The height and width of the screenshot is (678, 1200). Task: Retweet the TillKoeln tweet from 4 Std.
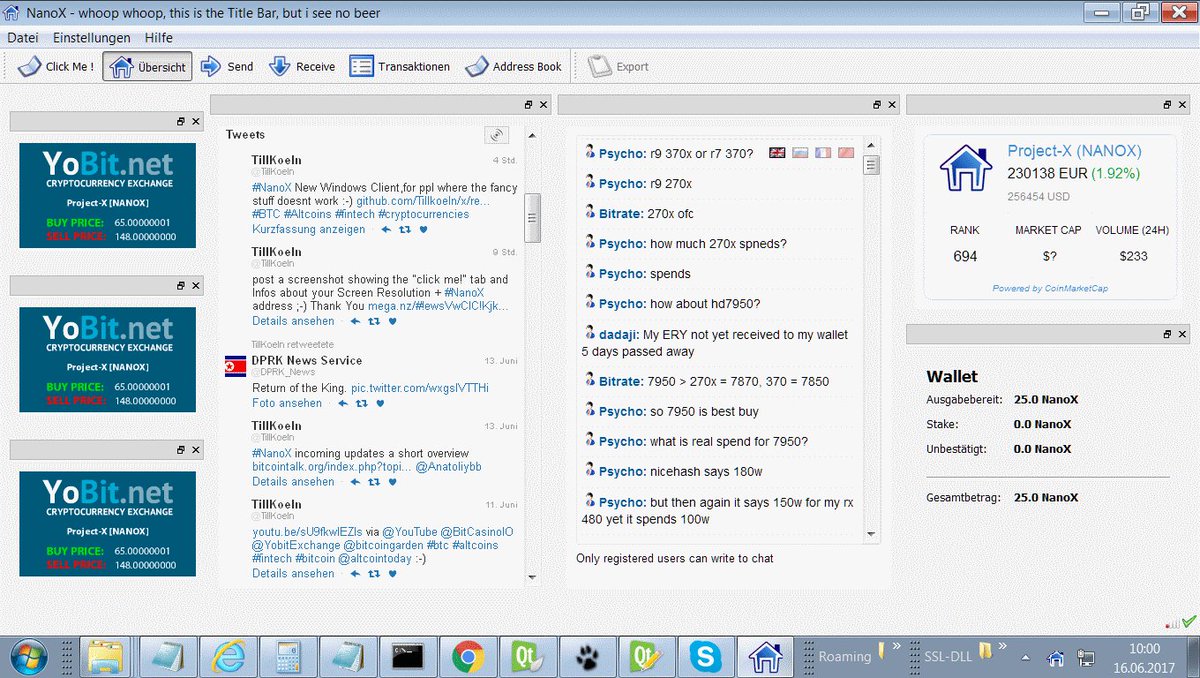[404, 229]
